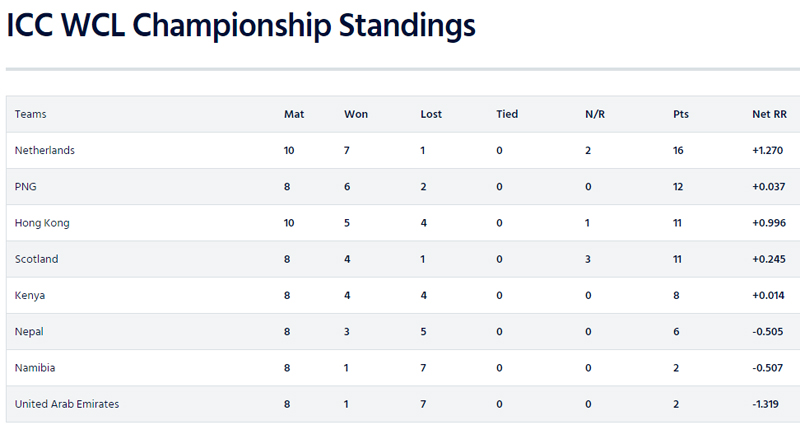Screen dimensions: 800x439
Task: Sort by the Mat column header
Action: point(294,114)
